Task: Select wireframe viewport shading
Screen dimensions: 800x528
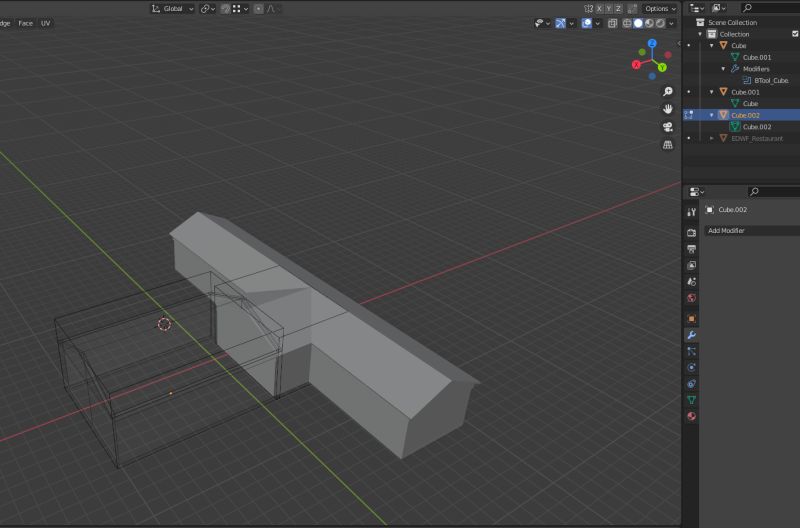Action: [x=627, y=23]
